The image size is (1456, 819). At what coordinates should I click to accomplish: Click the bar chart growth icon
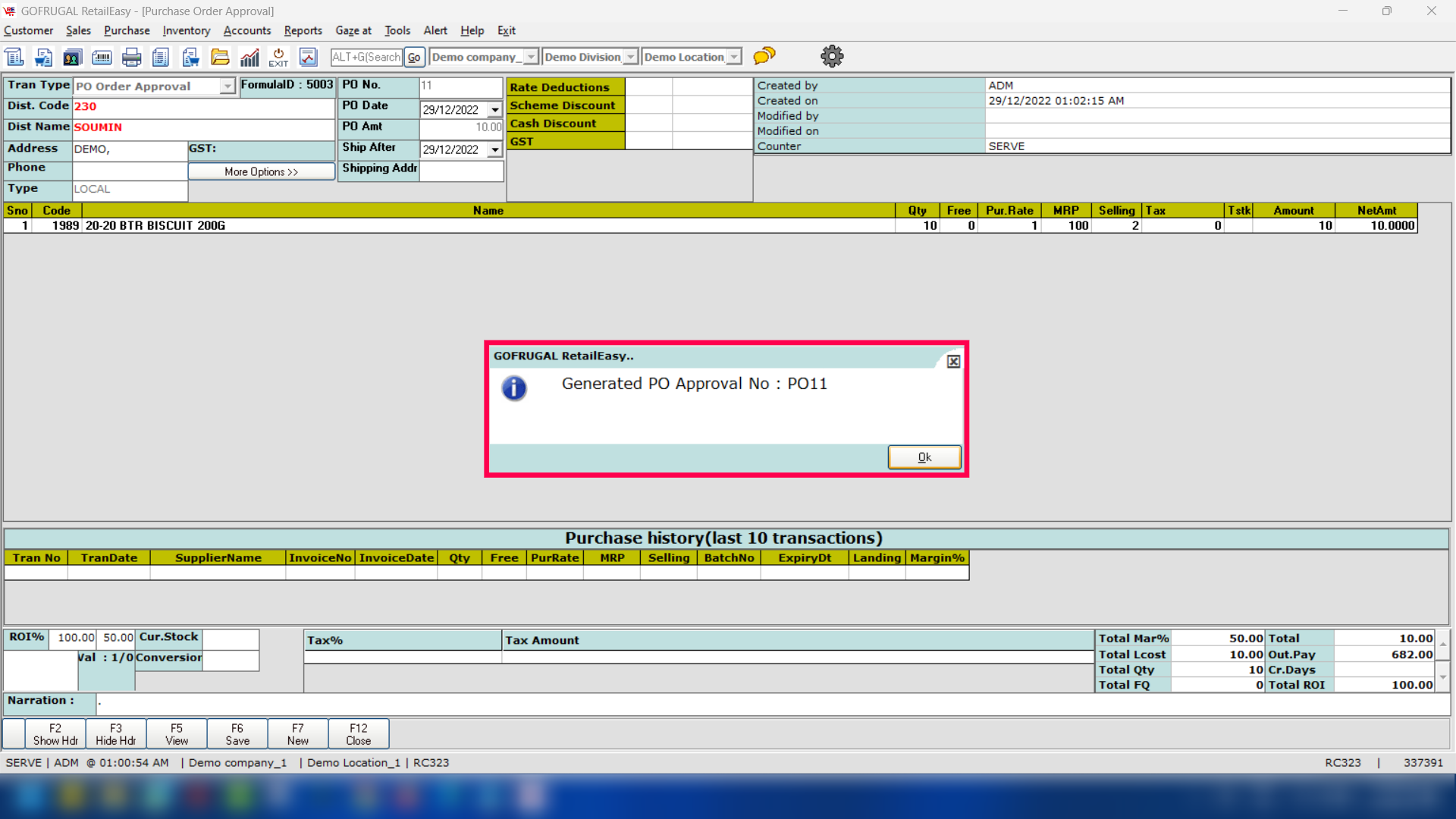click(249, 57)
